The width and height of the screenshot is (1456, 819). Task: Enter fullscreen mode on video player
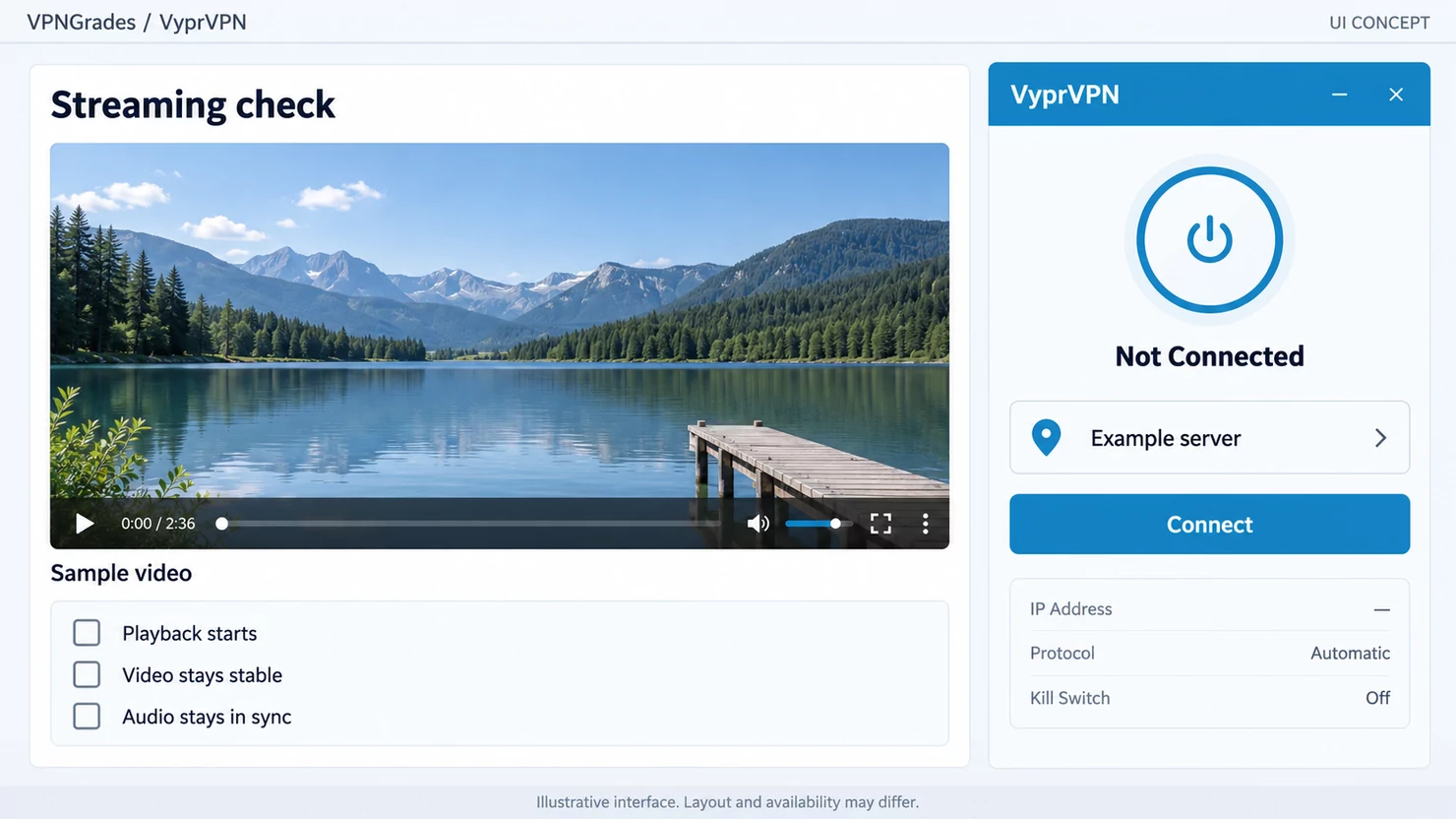880,524
